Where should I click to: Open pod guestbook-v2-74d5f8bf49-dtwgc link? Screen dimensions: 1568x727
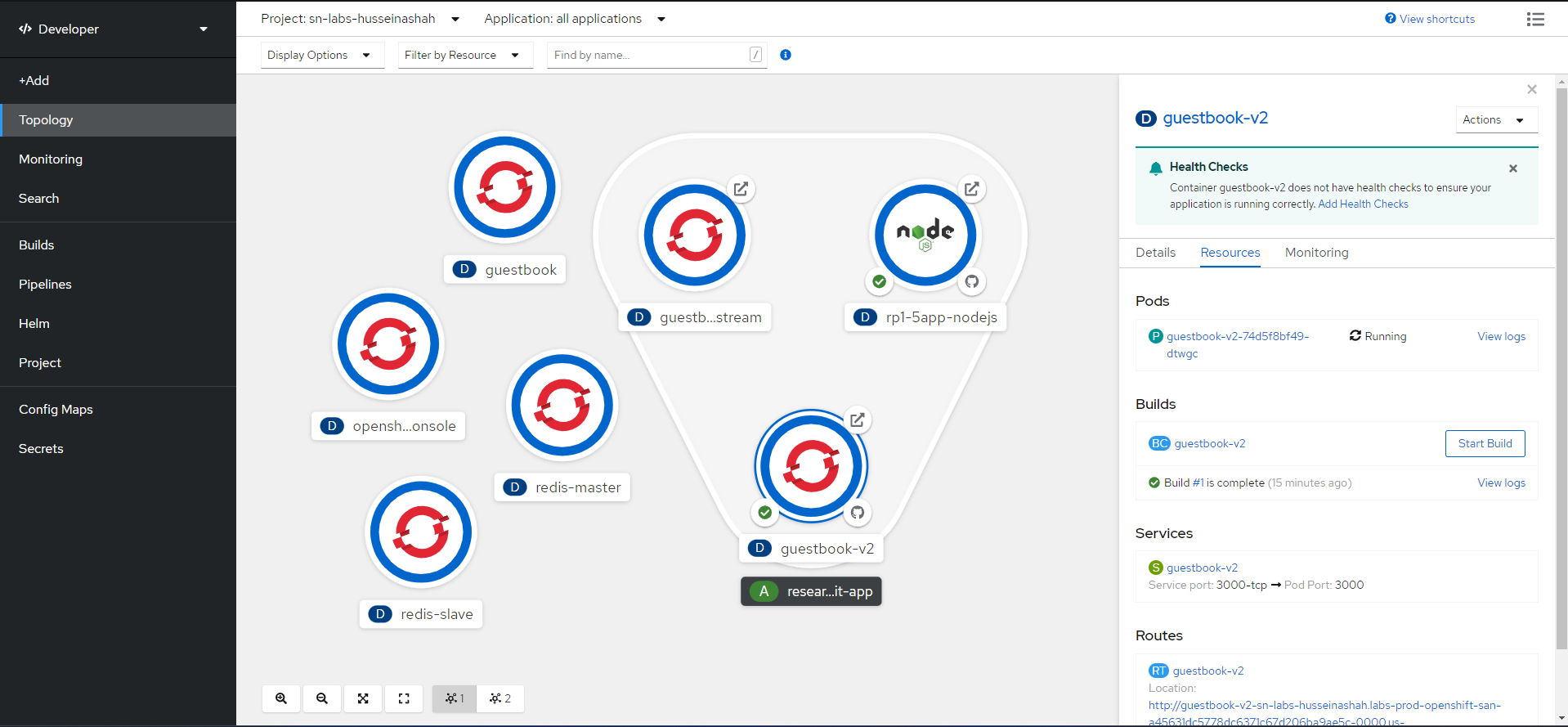tap(1237, 344)
